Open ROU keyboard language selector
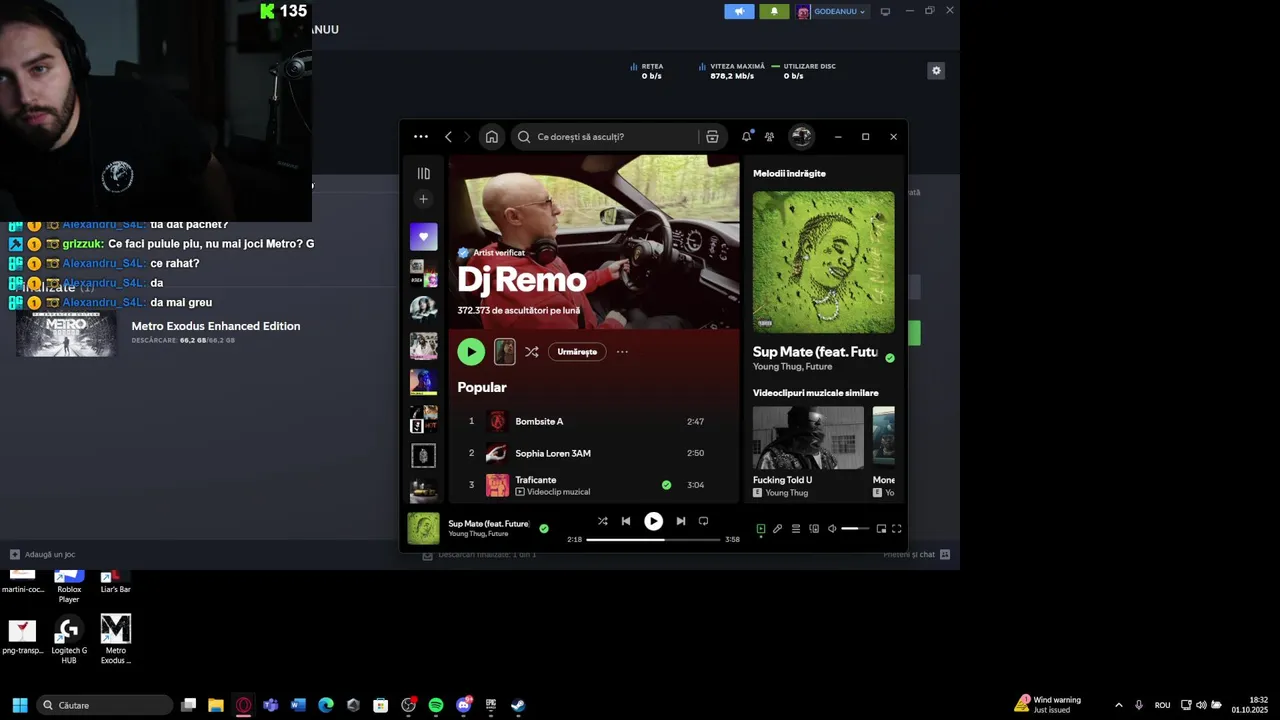Image resolution: width=1280 pixels, height=720 pixels. [x=1162, y=705]
